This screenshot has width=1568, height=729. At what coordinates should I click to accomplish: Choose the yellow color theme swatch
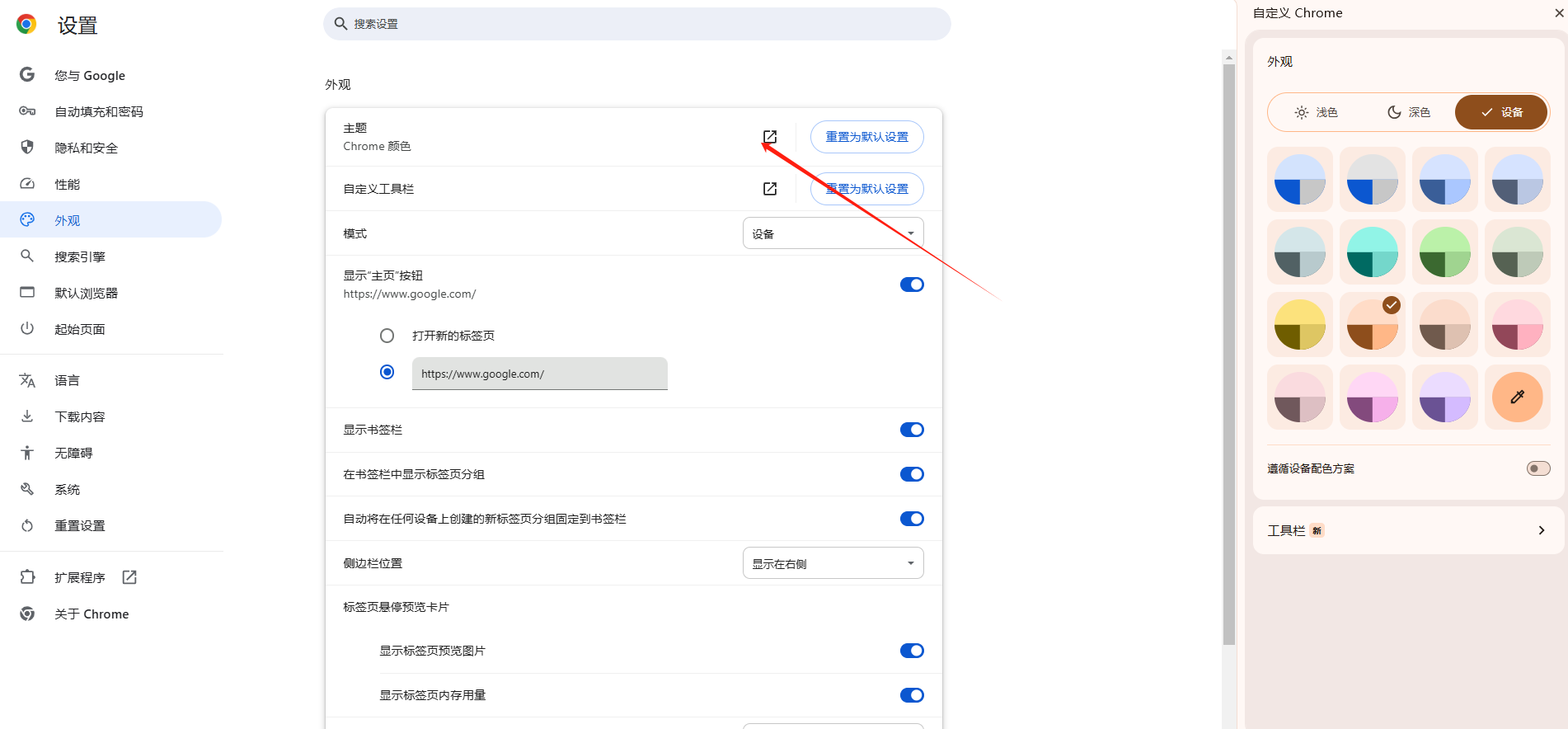[x=1300, y=324]
